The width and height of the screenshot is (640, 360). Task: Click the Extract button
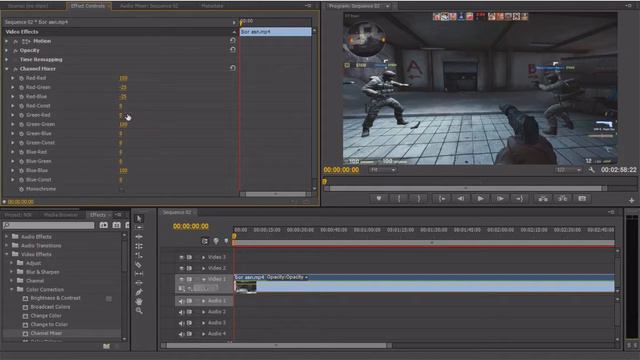[562, 198]
